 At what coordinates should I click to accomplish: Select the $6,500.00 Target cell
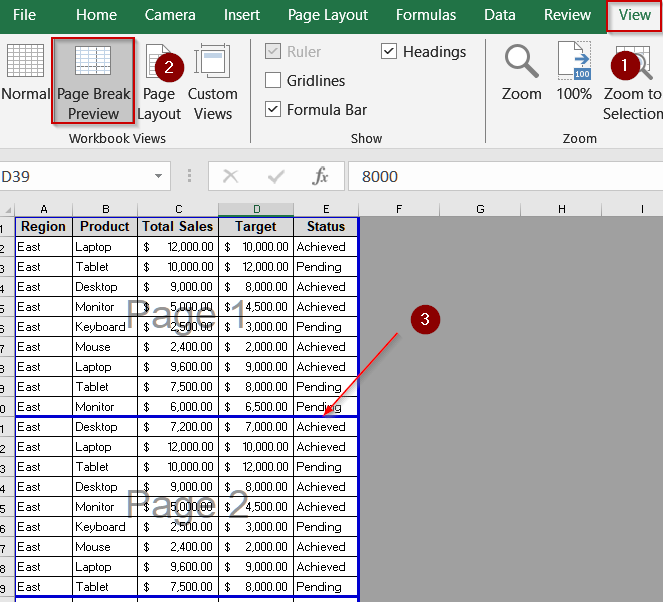(256, 407)
